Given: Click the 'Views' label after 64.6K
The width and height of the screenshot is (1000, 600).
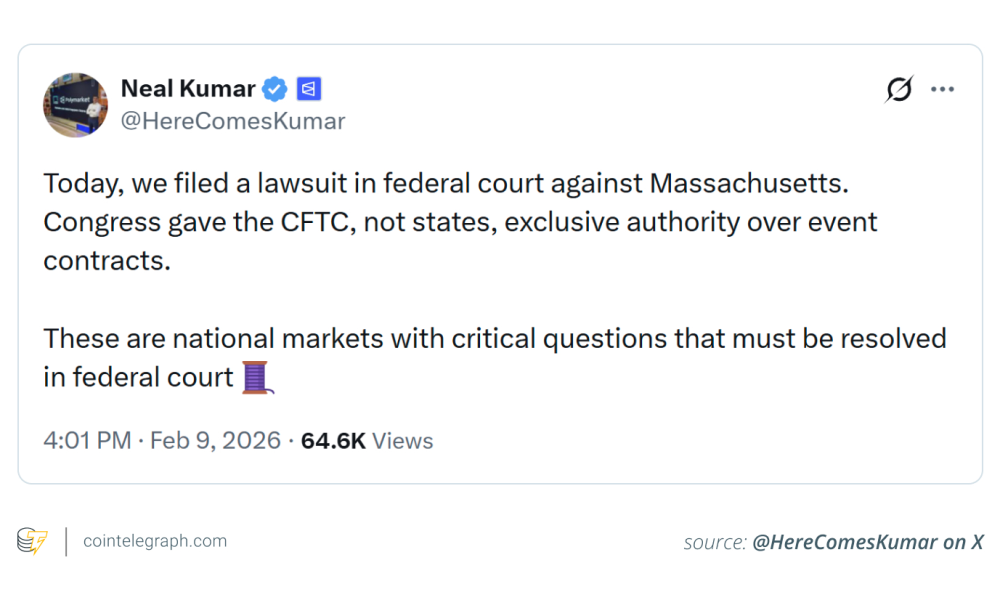Looking at the screenshot, I should (403, 441).
